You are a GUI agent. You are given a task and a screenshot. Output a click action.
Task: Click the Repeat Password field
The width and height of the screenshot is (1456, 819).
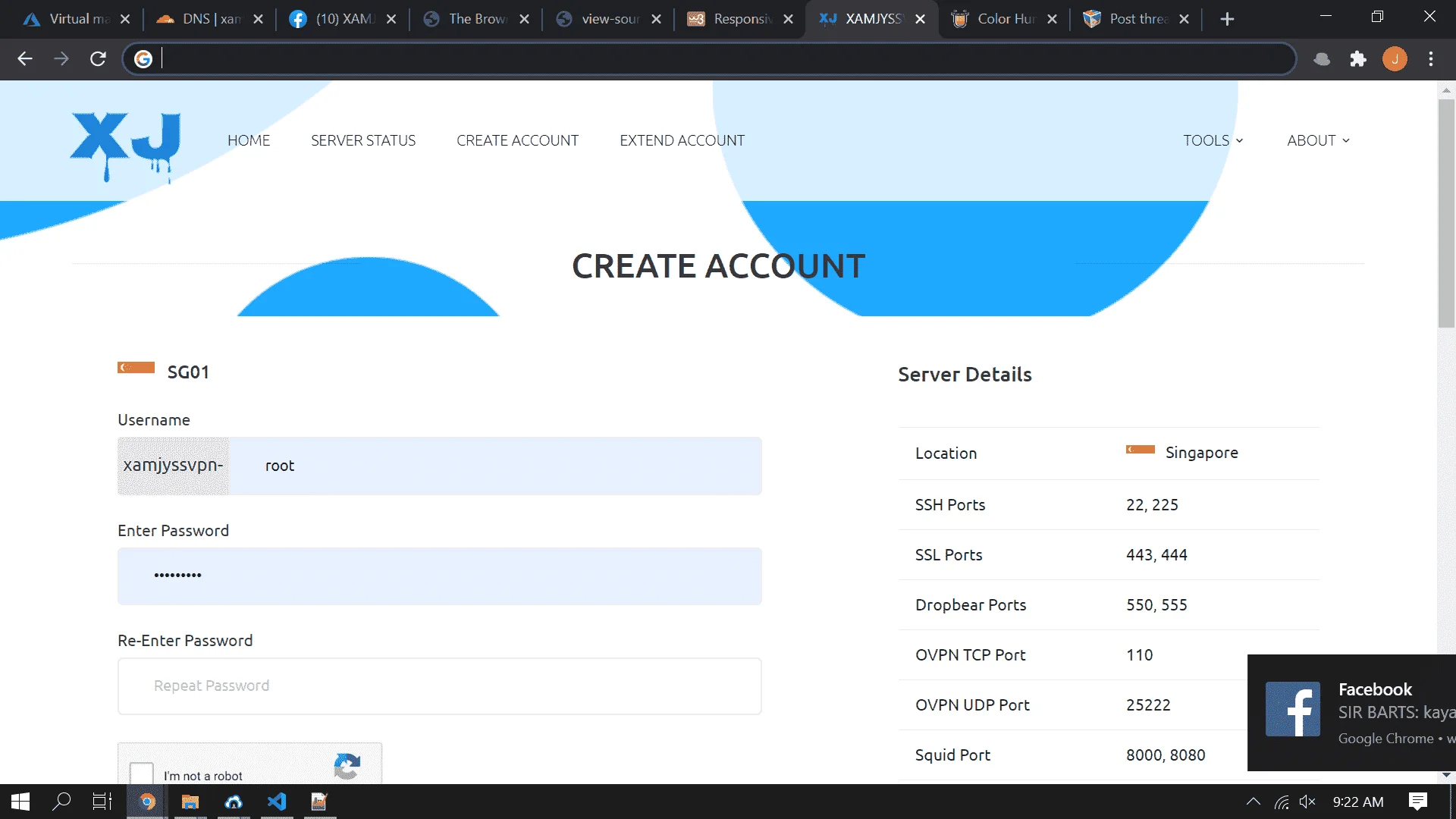(x=440, y=686)
